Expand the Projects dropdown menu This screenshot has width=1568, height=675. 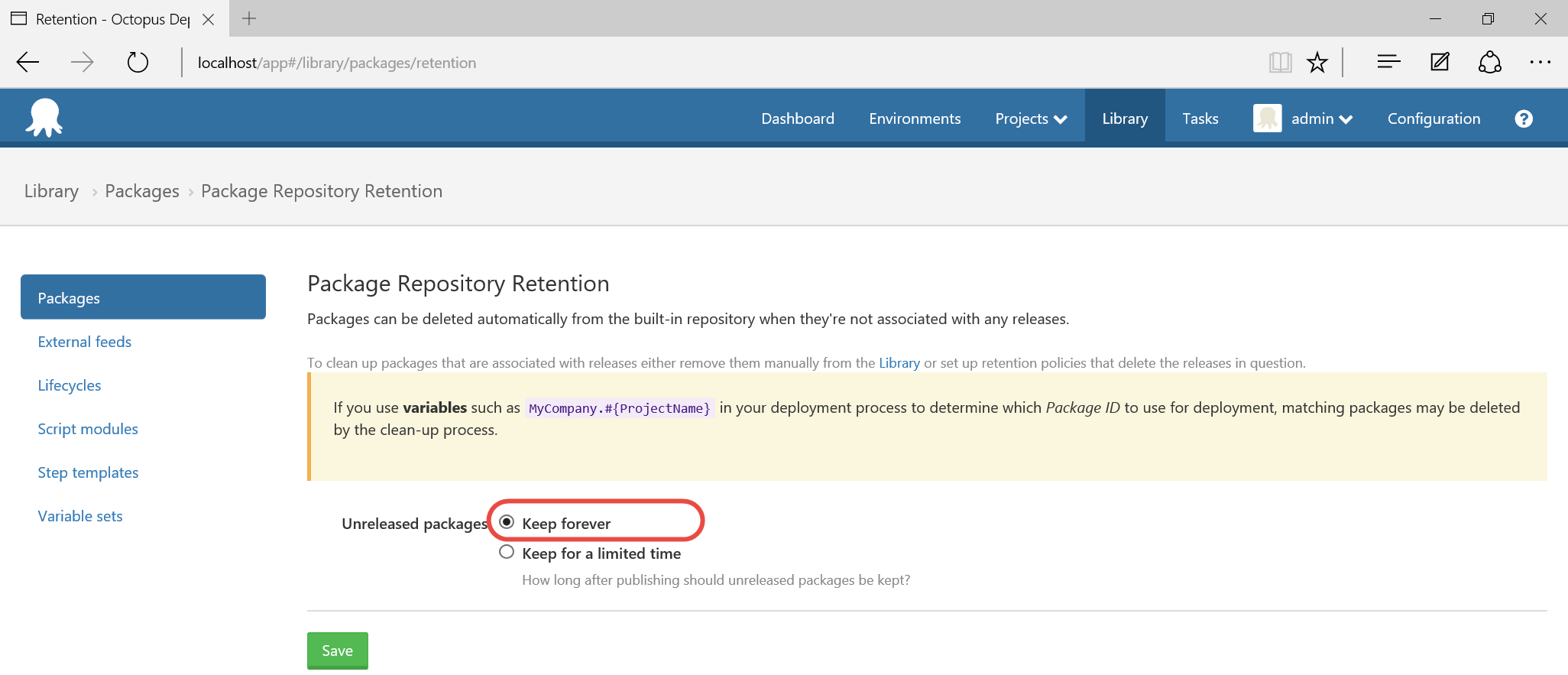[x=1030, y=118]
